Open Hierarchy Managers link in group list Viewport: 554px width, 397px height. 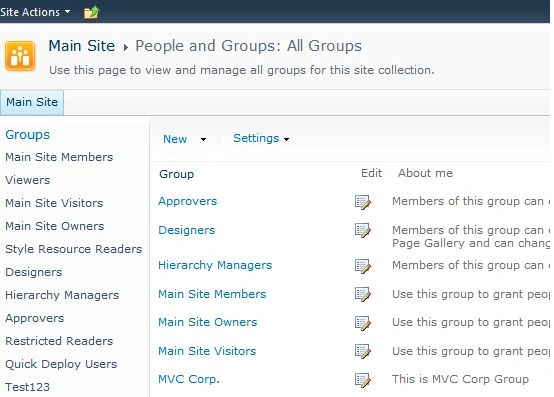215,265
